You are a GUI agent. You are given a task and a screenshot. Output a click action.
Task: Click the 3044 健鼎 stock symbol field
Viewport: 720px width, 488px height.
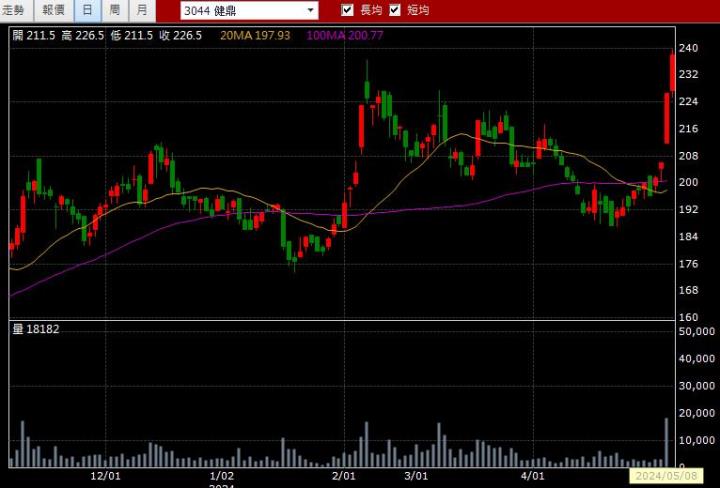click(240, 10)
